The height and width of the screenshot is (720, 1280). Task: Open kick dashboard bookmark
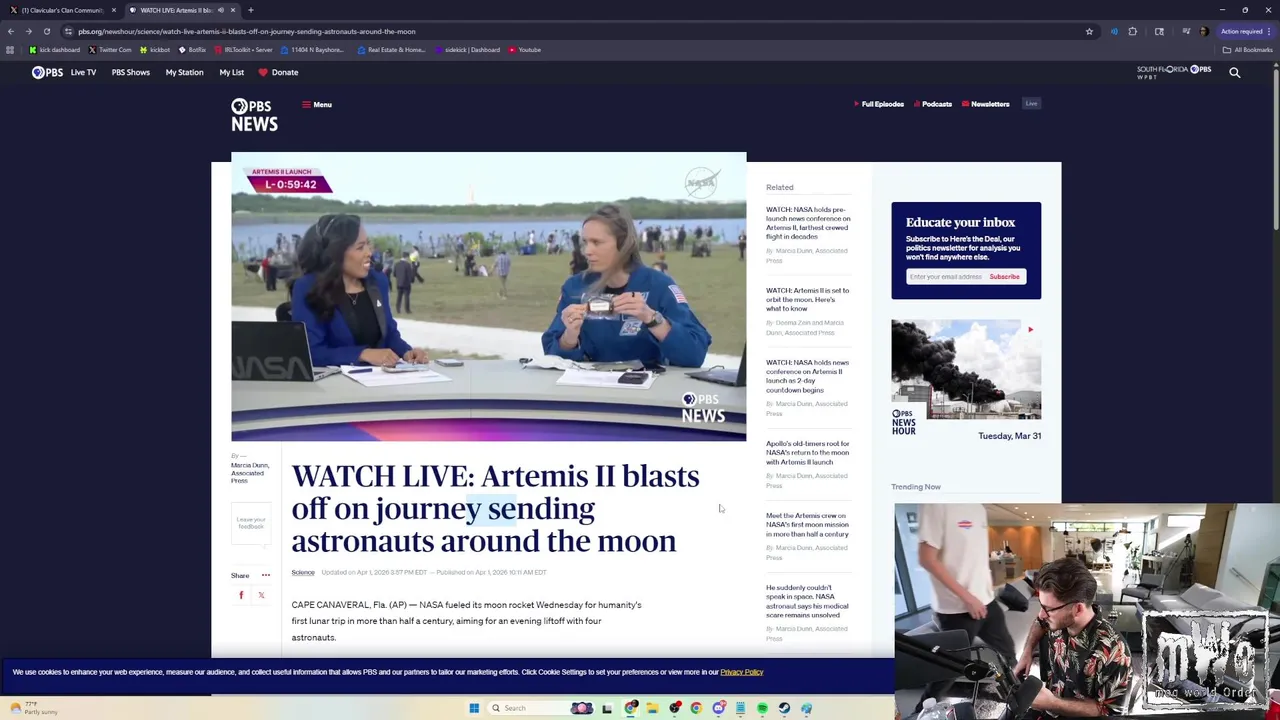pos(55,49)
